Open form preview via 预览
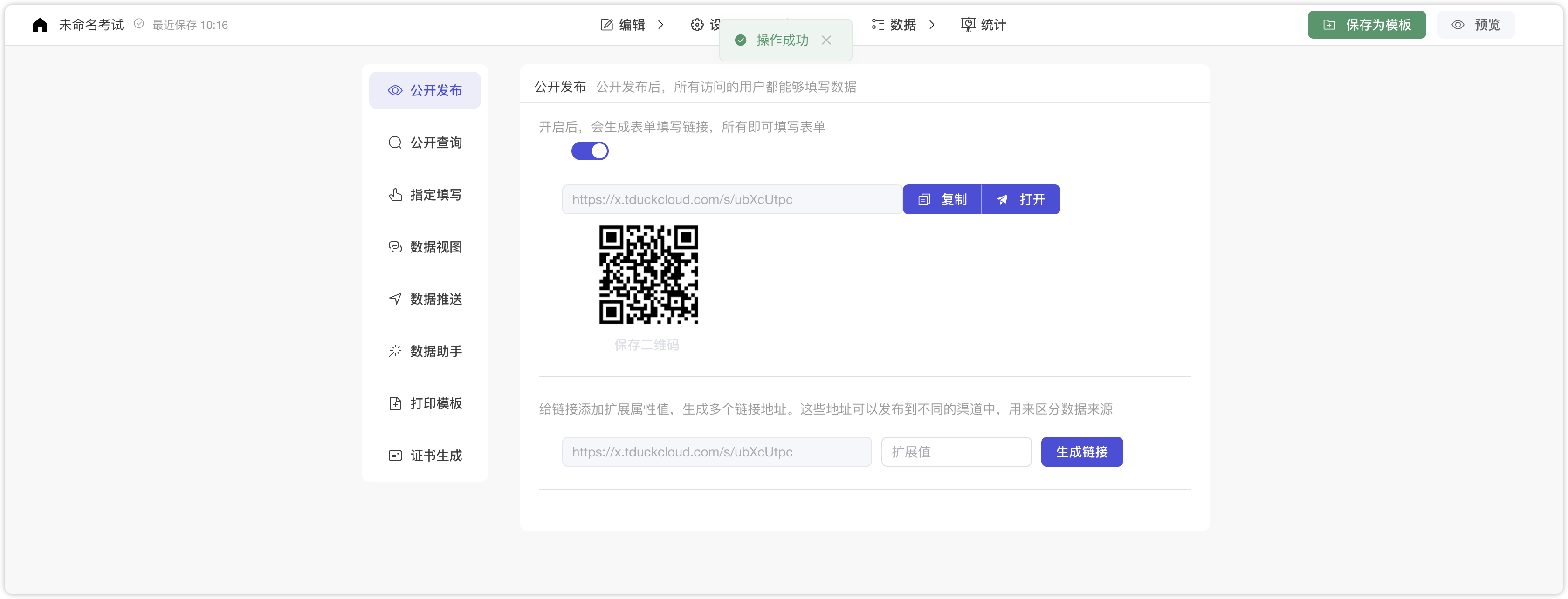Screen dimensions: 1568x599 (1476, 24)
